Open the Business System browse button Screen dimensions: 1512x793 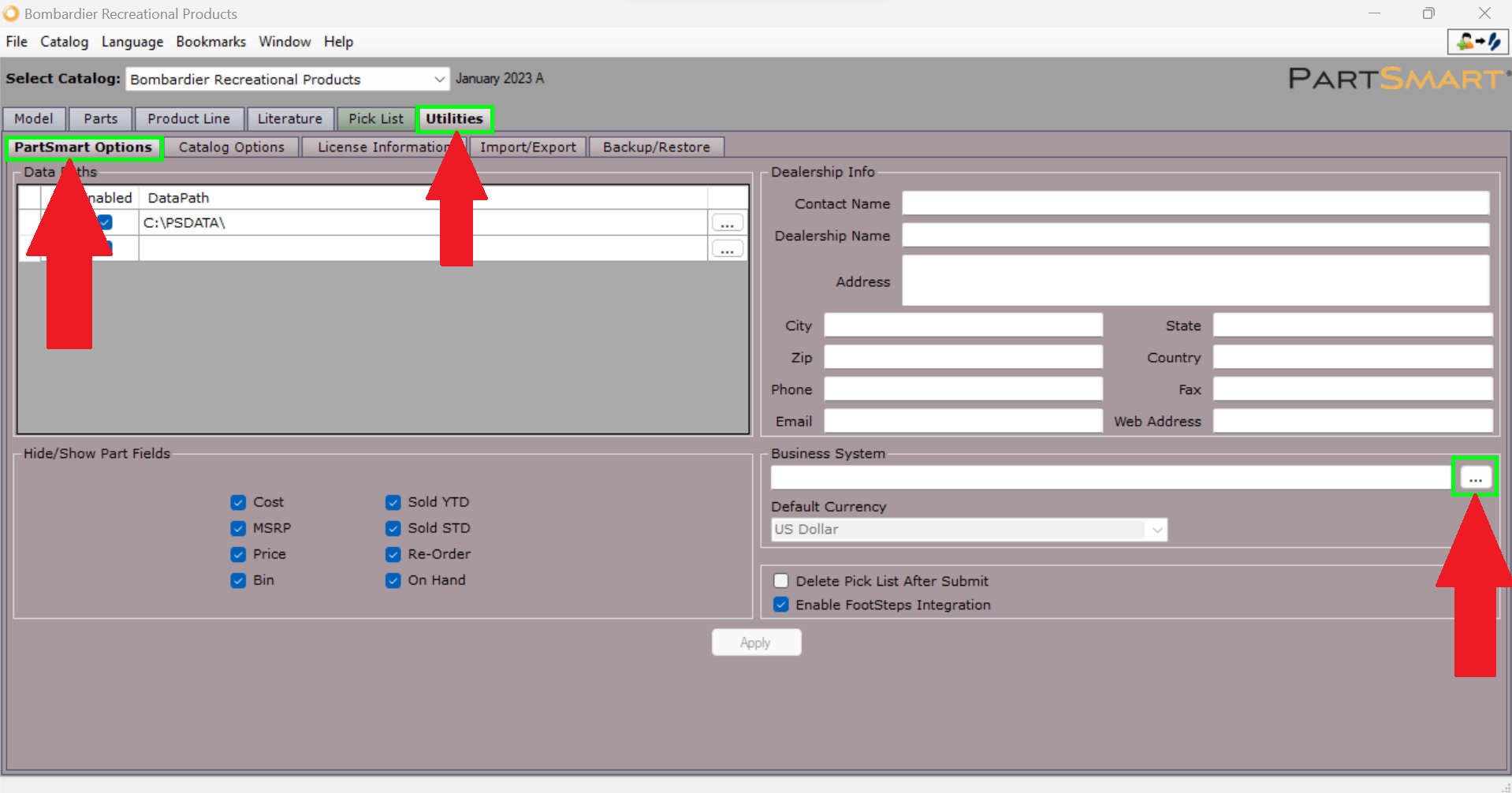(x=1475, y=478)
